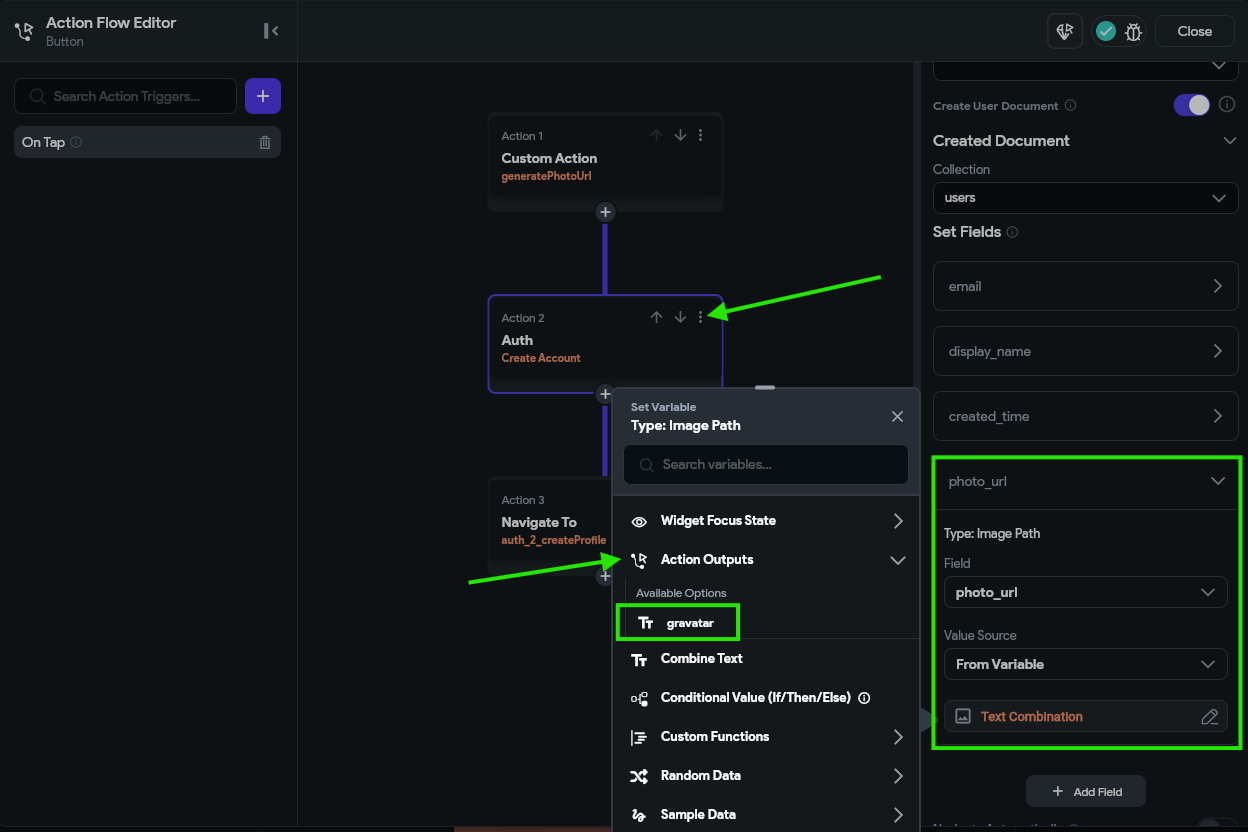Collapse the Created Document section

(1230, 141)
